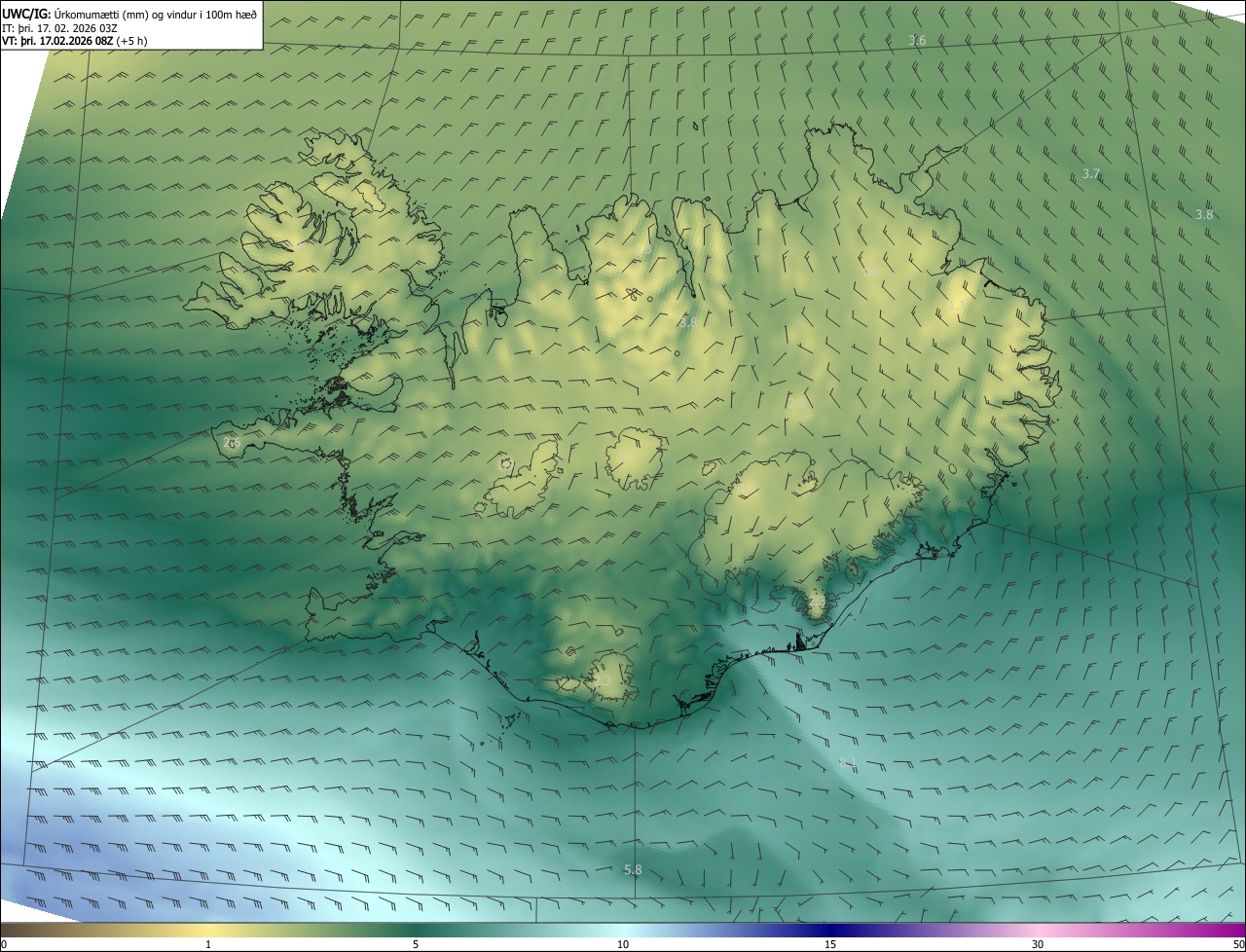Click the 3.6 value label at the top of the map
The width and height of the screenshot is (1246, 952).
[917, 40]
